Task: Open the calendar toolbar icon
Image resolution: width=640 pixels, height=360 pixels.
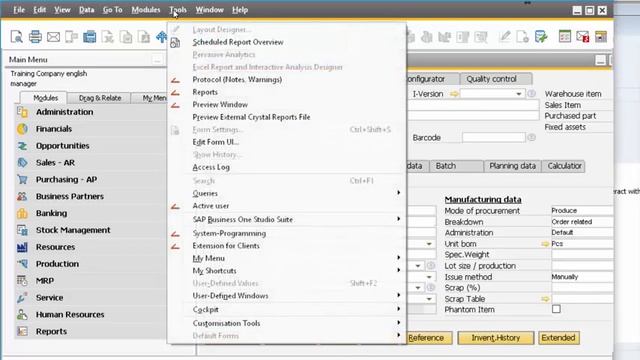Action: point(565,37)
